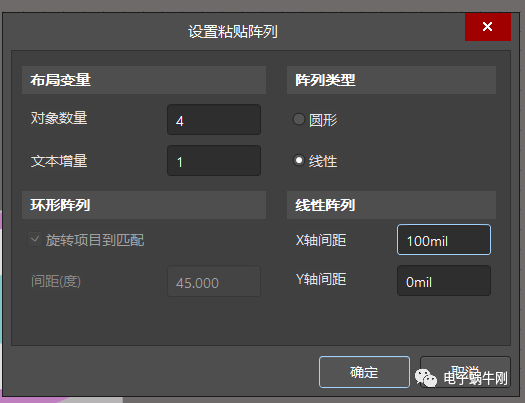Click the 文本增量 input field showing 1
The height and width of the screenshot is (403, 525).
pyautogui.click(x=214, y=161)
